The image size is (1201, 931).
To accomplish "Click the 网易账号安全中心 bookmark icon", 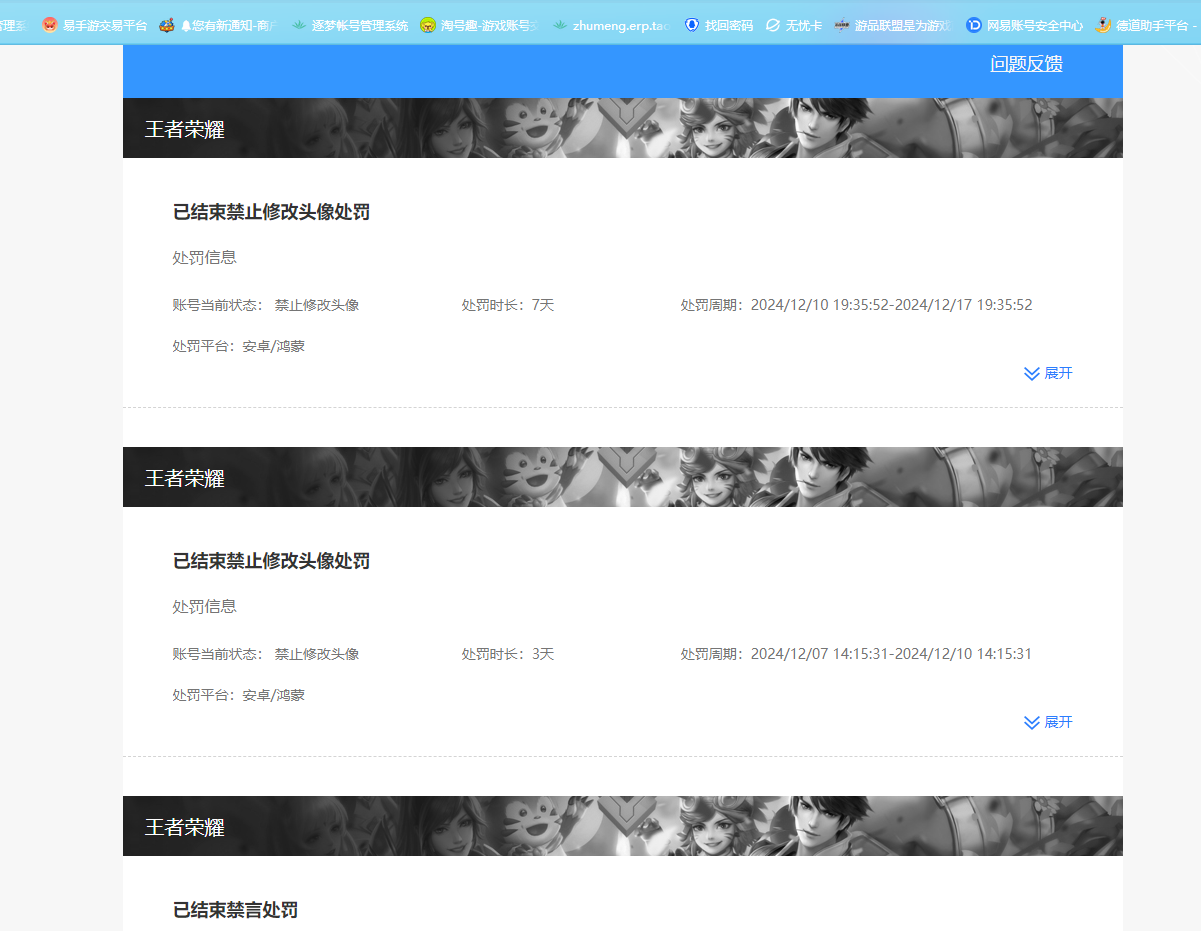I will click(974, 26).
